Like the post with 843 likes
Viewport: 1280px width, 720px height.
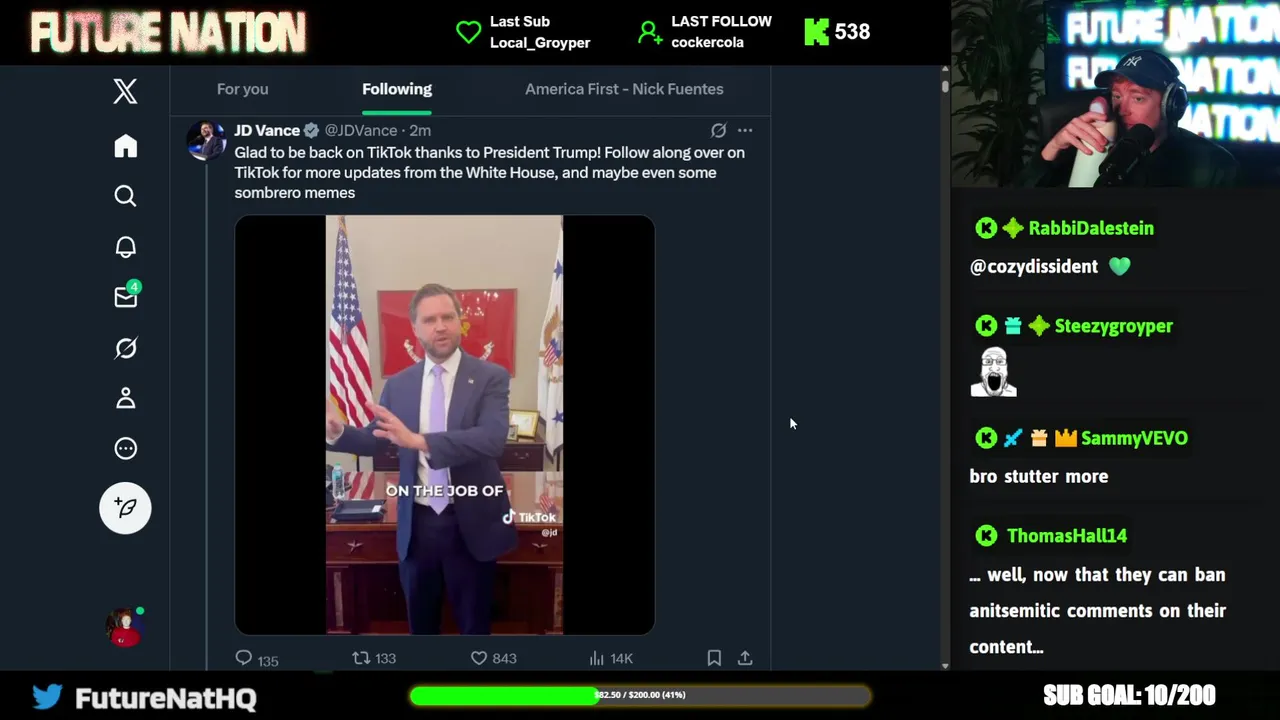(493, 658)
